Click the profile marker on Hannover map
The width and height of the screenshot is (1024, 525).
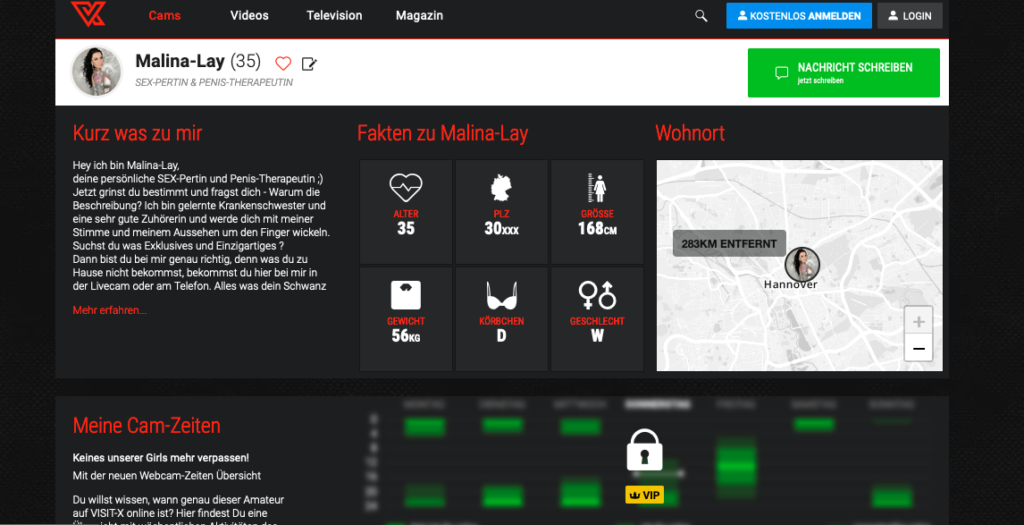(x=802, y=264)
